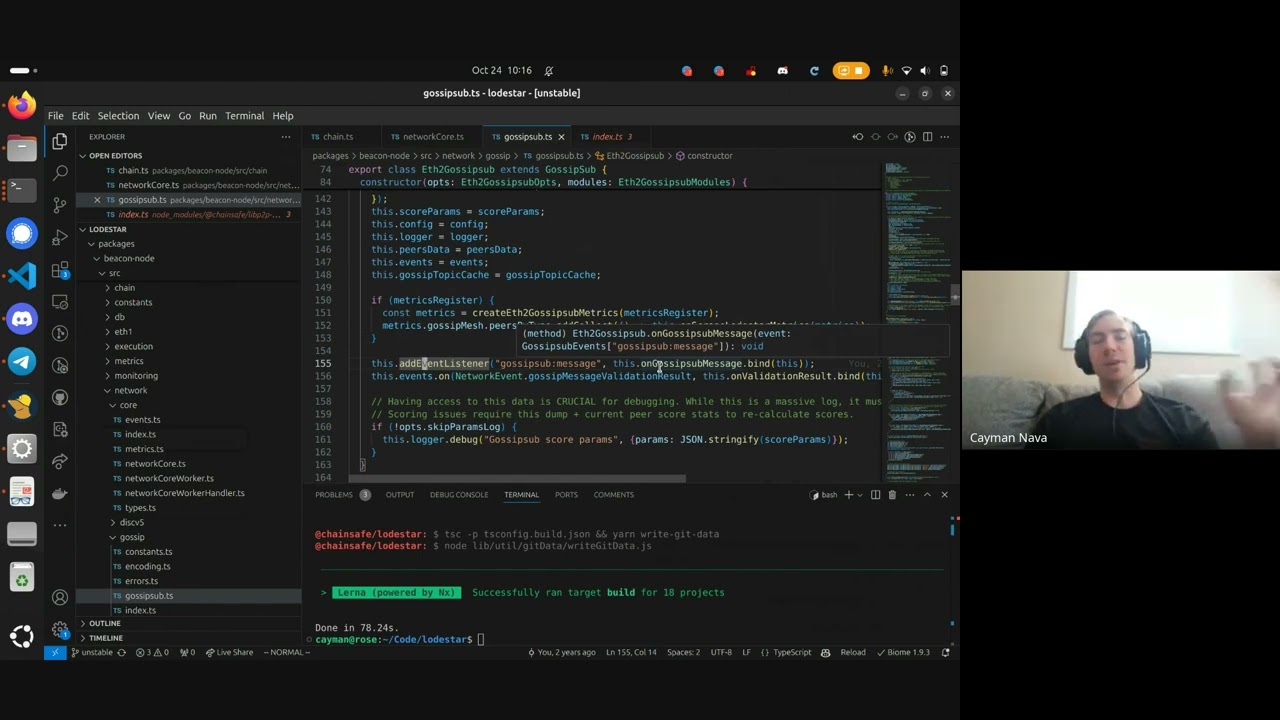Open the Extensions view with badge
1280x720 pixels.
60,269
